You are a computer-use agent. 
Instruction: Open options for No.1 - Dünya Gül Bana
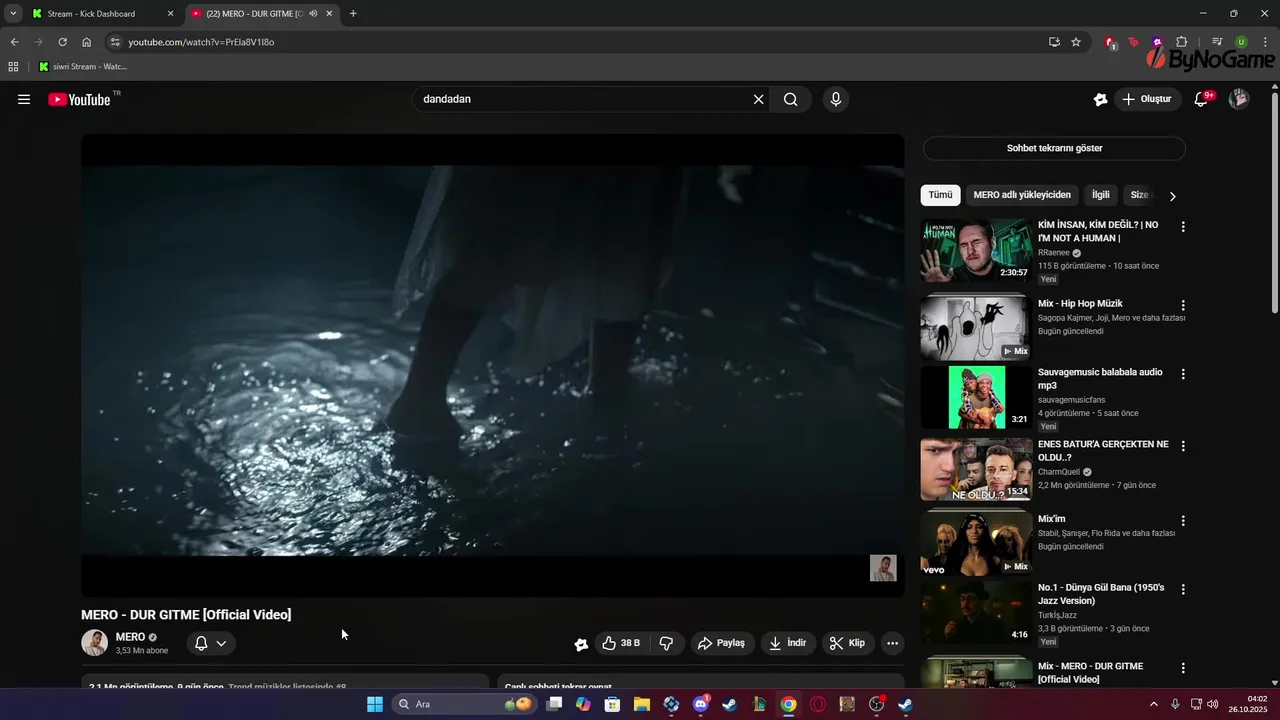(1183, 590)
